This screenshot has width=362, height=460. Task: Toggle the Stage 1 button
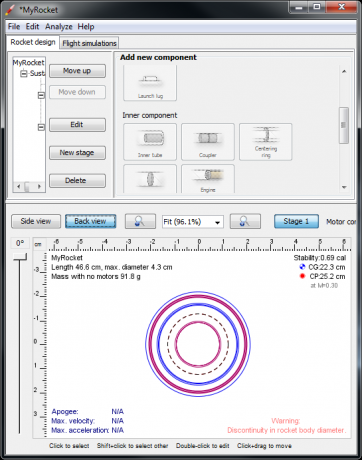click(x=296, y=221)
